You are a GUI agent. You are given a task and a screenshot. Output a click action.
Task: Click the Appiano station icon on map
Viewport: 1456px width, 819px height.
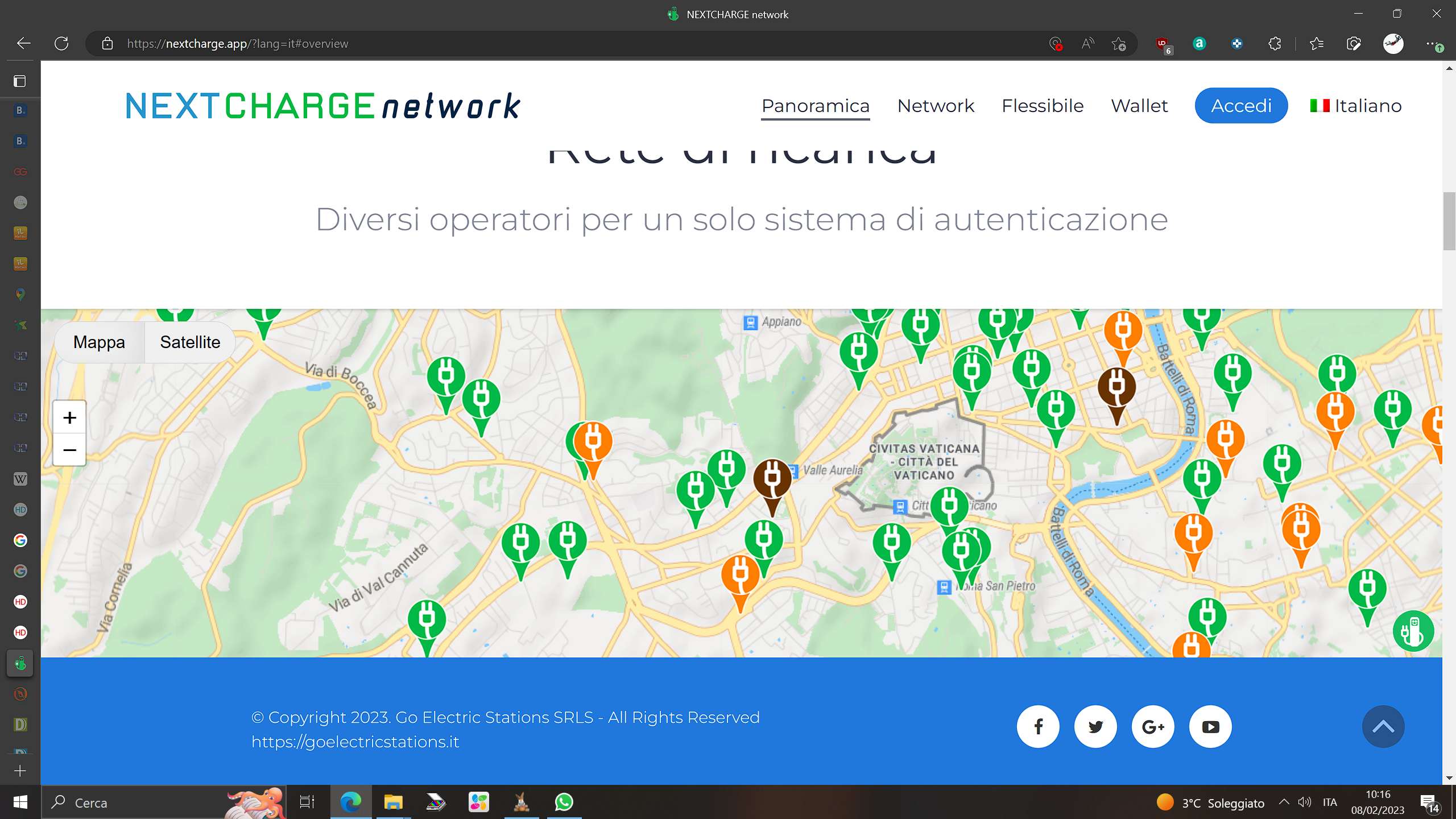(x=751, y=322)
